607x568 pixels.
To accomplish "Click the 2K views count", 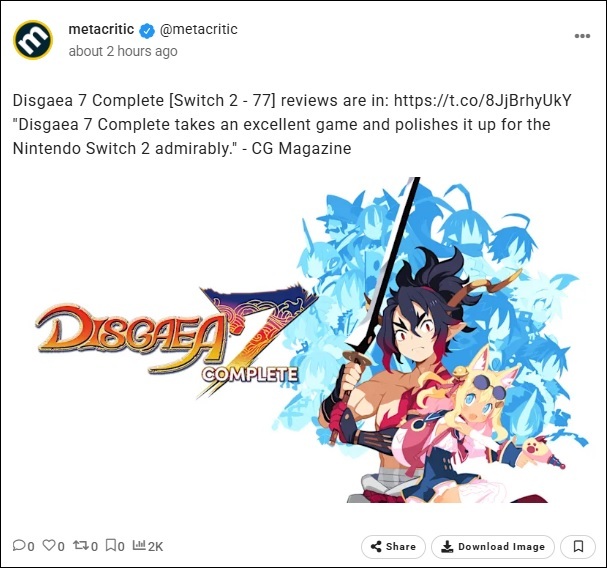I will point(155,546).
